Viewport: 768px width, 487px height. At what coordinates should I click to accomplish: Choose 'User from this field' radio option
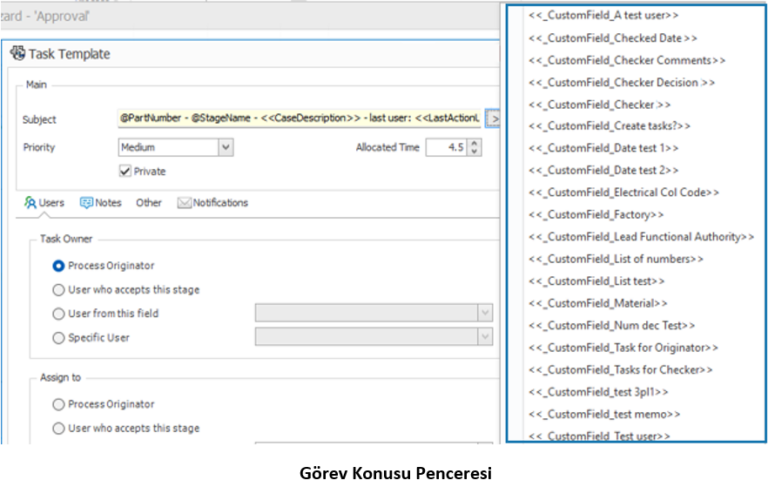coord(59,314)
